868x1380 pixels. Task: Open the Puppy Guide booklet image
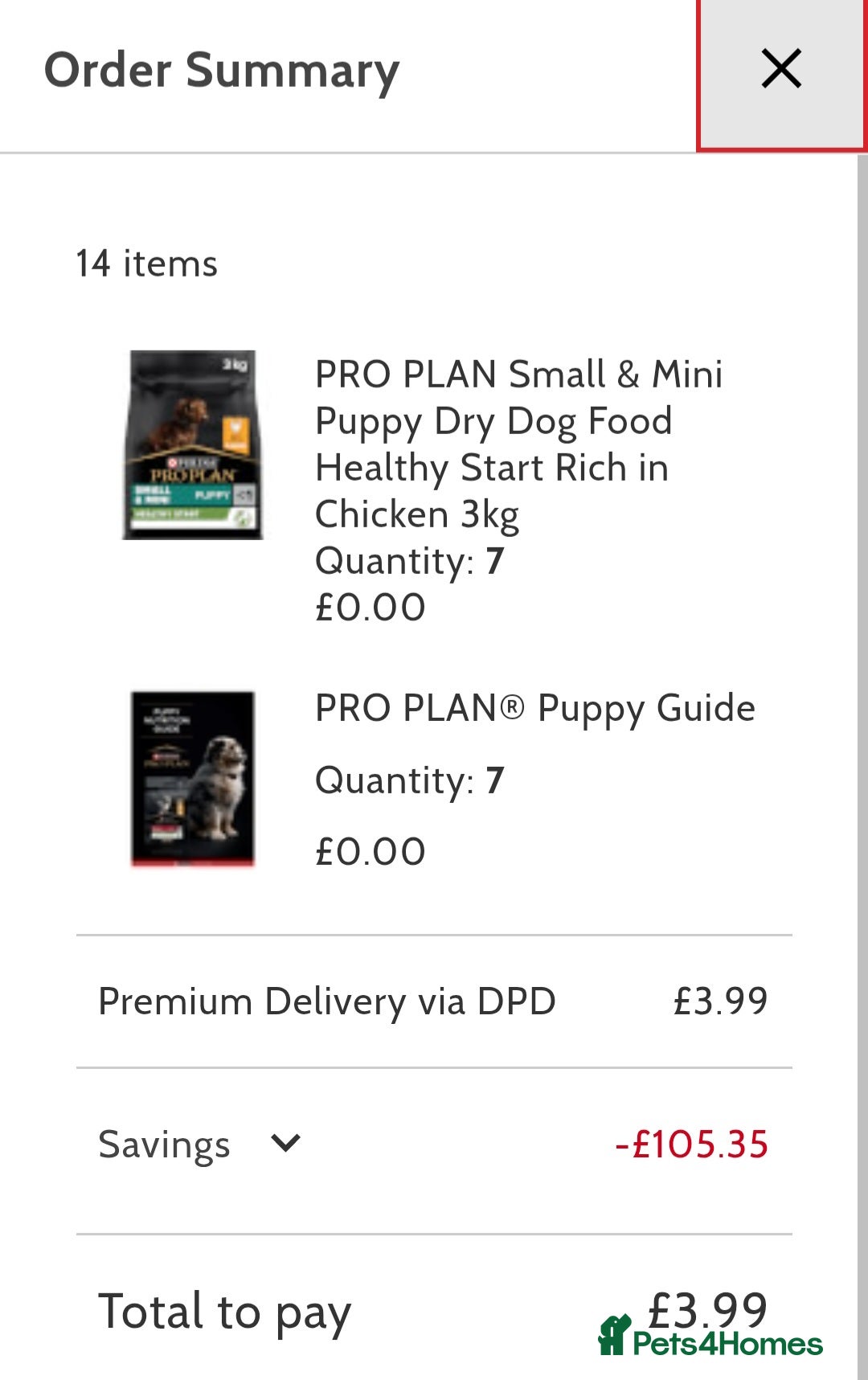(193, 778)
